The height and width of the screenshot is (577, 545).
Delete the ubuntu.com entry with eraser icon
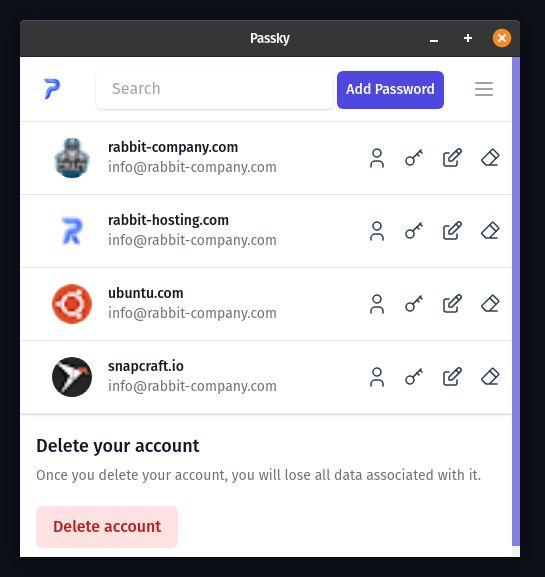490,304
